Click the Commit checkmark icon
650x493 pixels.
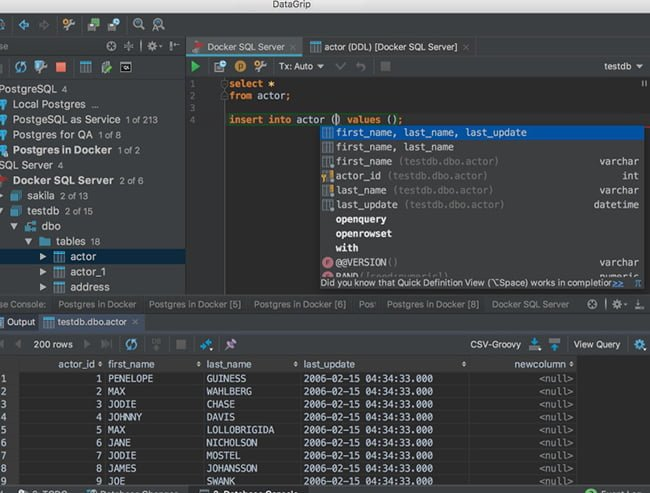(x=341, y=66)
